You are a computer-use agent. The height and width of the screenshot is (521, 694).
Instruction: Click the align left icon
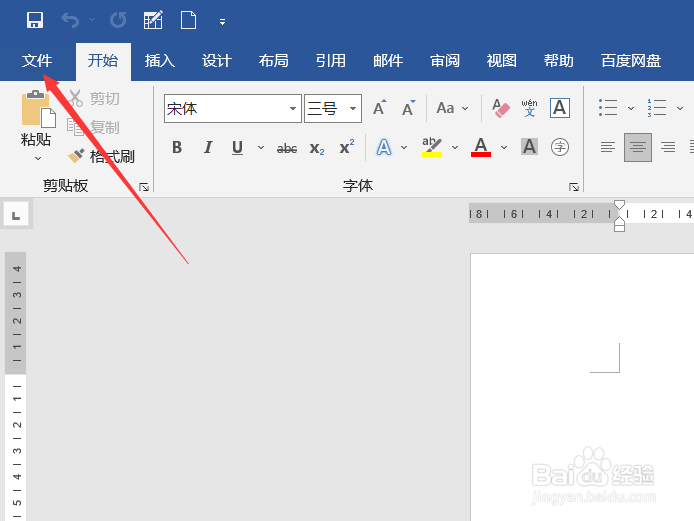[608, 147]
